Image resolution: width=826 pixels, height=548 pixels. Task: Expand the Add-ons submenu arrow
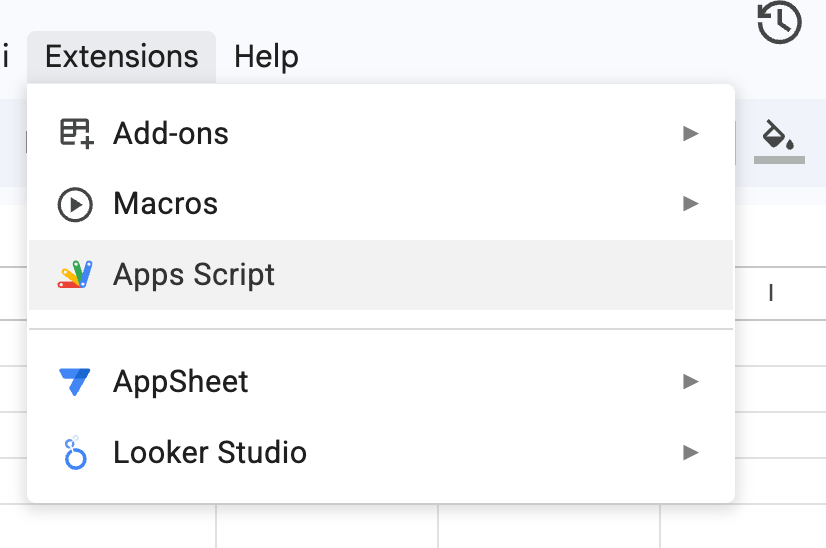[690, 133]
